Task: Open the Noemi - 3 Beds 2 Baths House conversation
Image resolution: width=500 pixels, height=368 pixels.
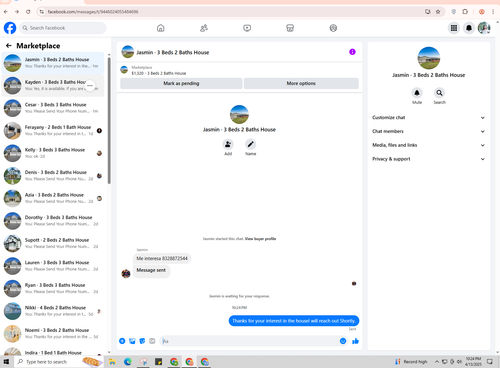Action: (53, 333)
